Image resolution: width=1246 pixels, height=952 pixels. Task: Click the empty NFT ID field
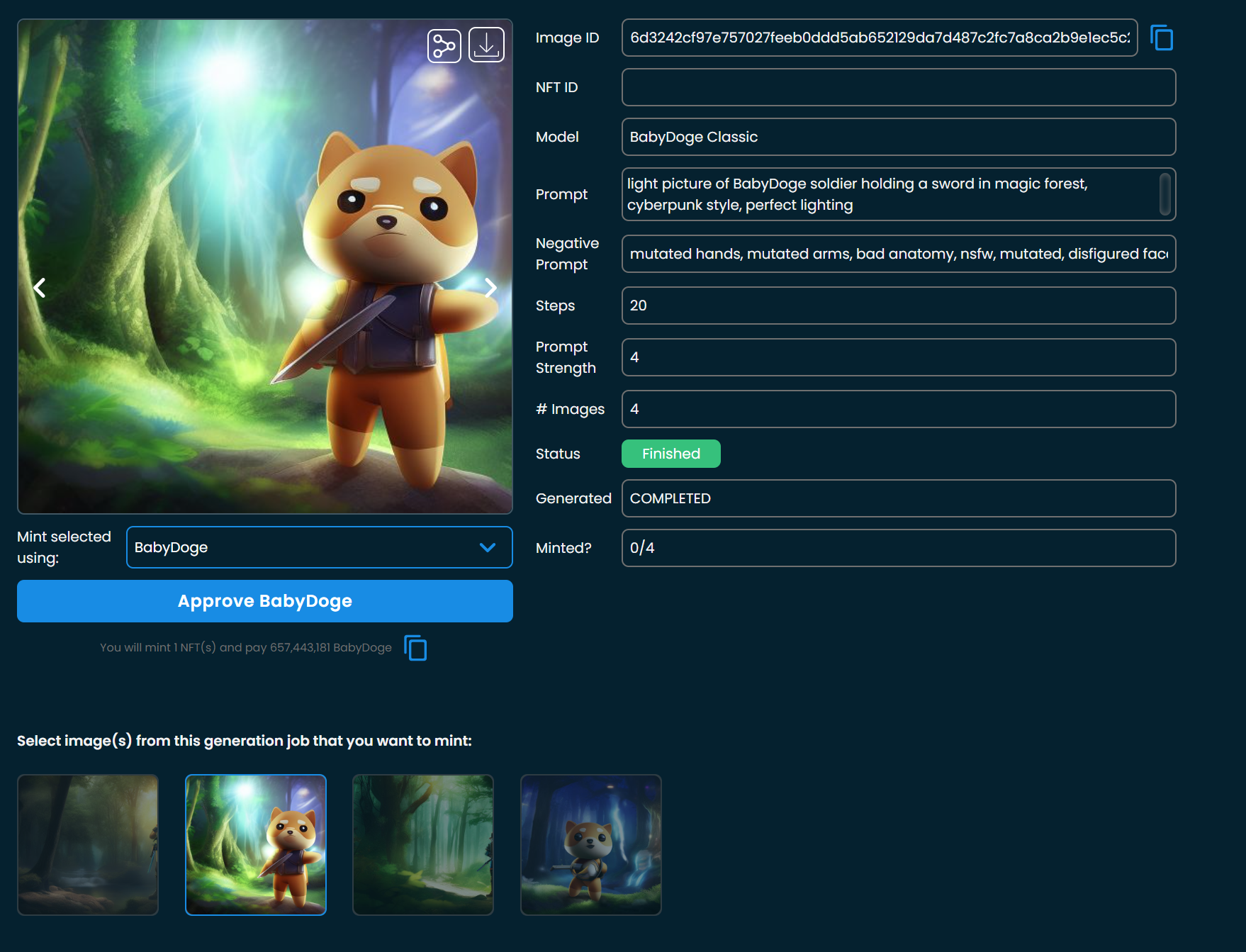tap(899, 87)
